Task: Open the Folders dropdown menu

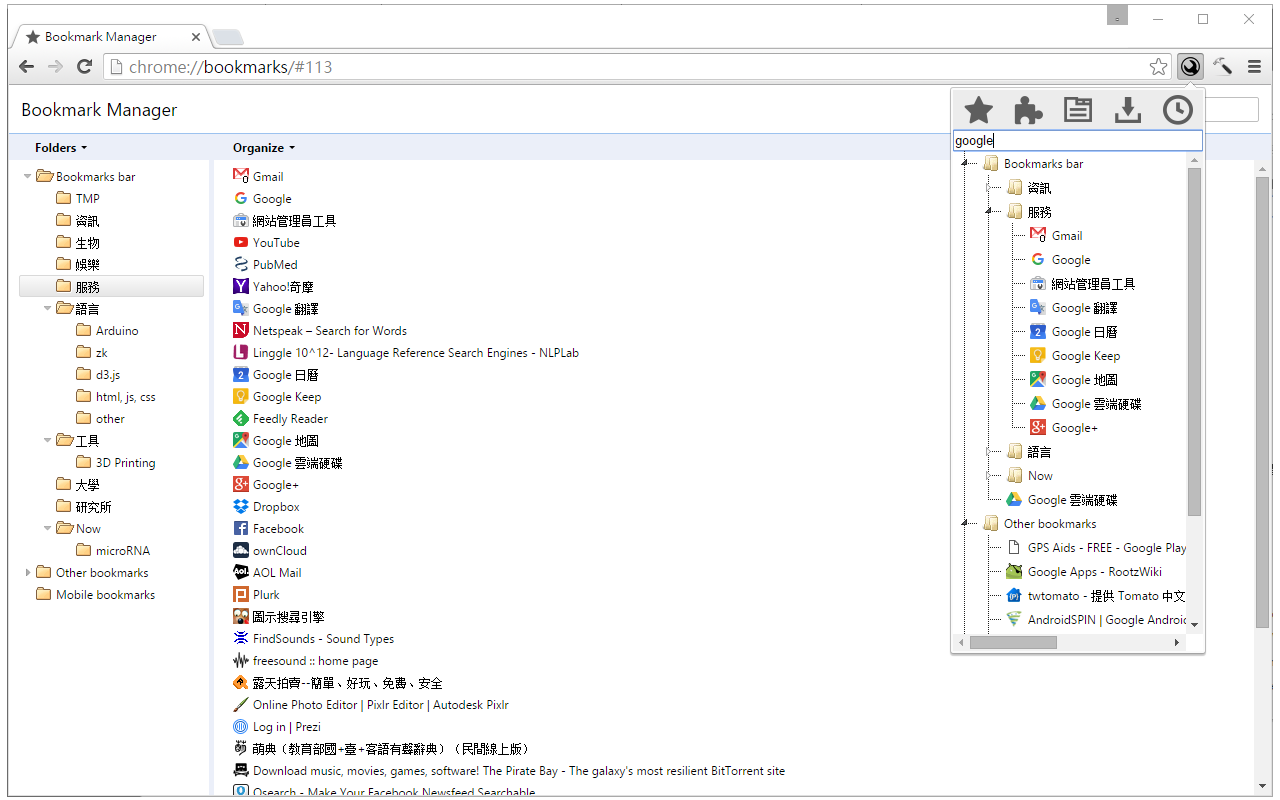Action: [x=61, y=148]
